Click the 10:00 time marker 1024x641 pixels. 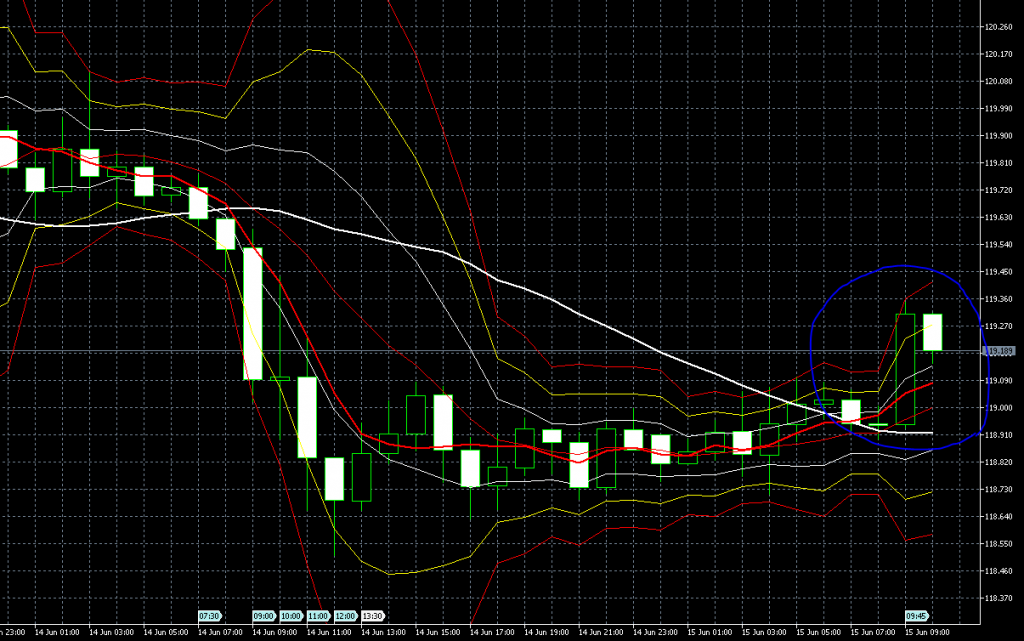pos(291,616)
